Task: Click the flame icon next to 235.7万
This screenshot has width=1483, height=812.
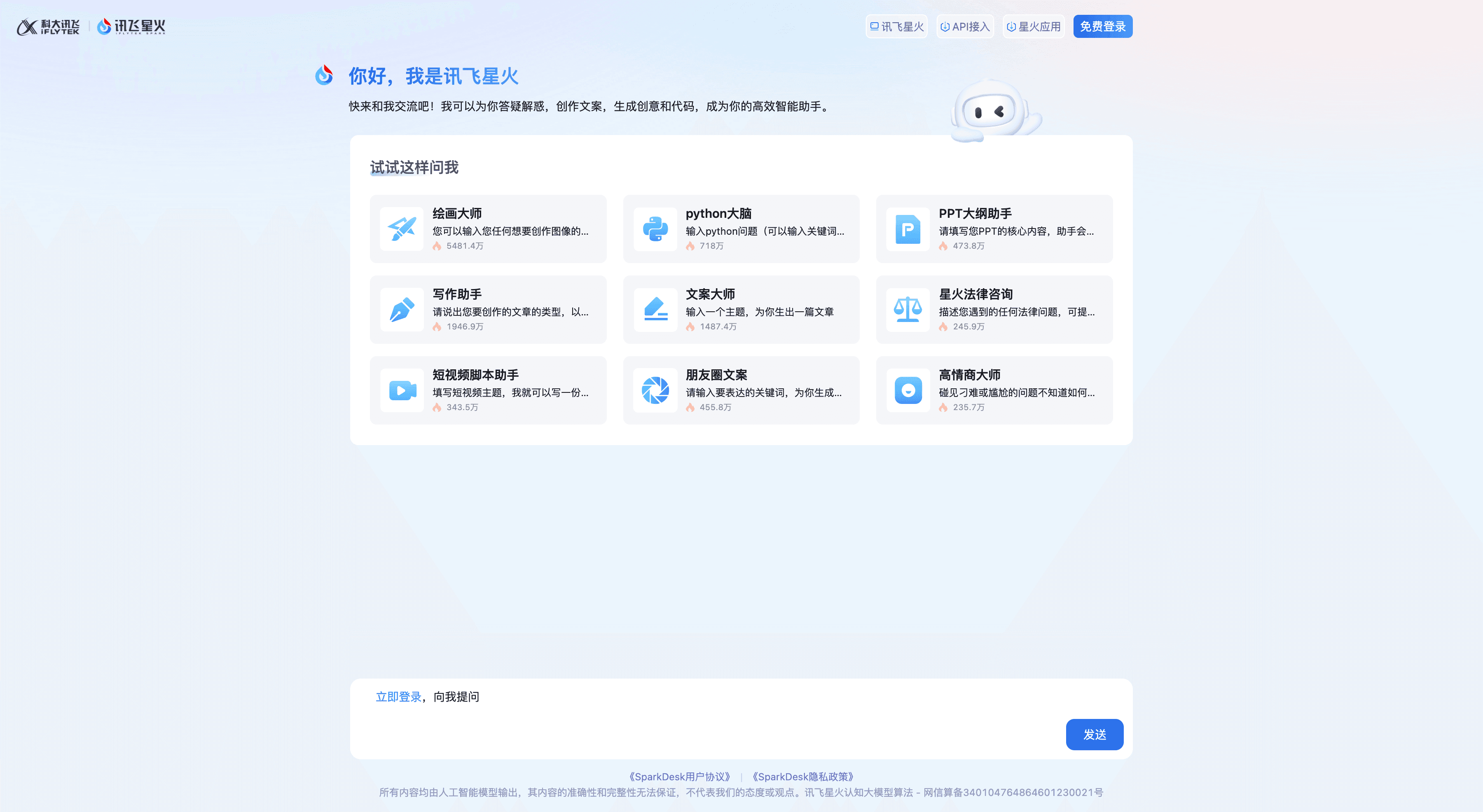Action: coord(943,407)
